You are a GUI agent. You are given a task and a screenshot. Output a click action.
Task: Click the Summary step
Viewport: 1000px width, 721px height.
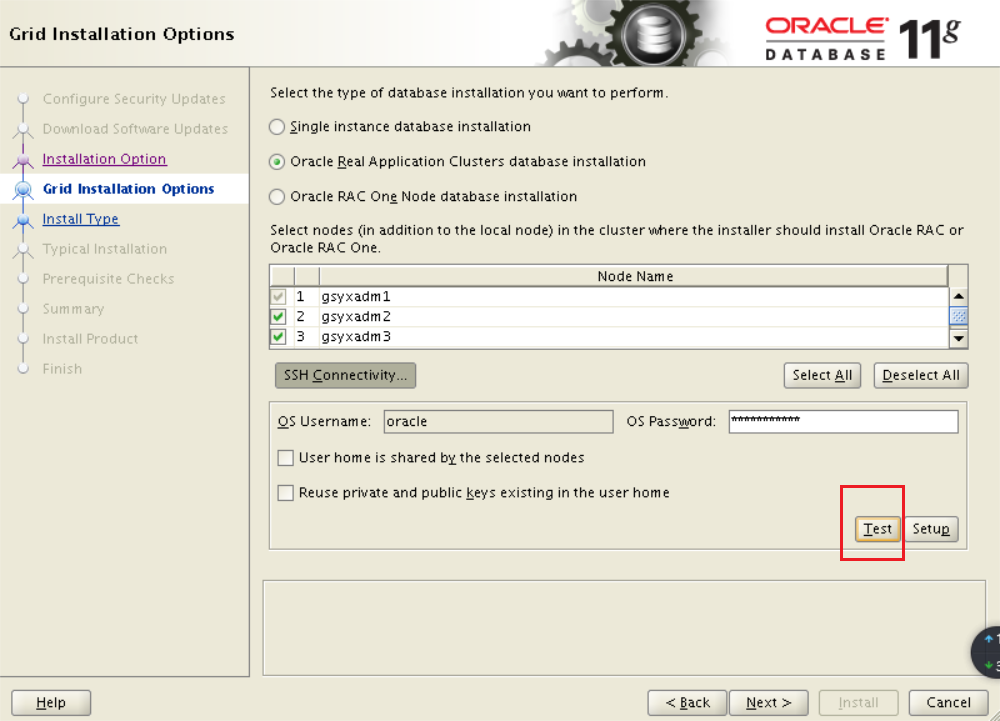coord(73,309)
